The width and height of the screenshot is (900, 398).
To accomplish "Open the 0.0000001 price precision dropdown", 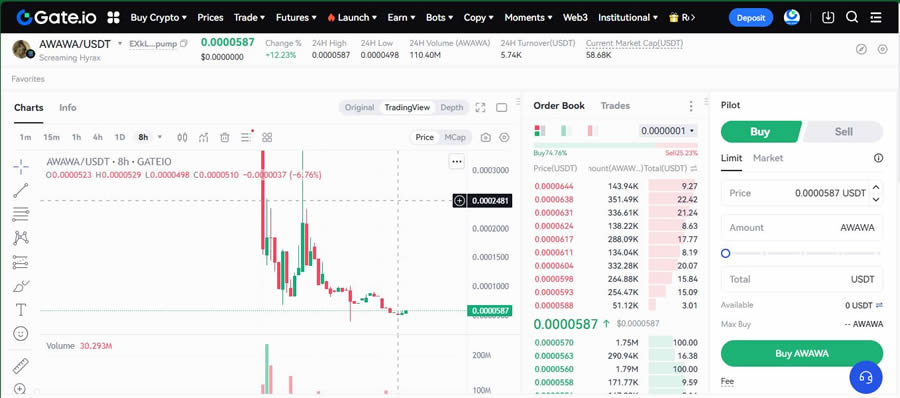I will (x=668, y=131).
